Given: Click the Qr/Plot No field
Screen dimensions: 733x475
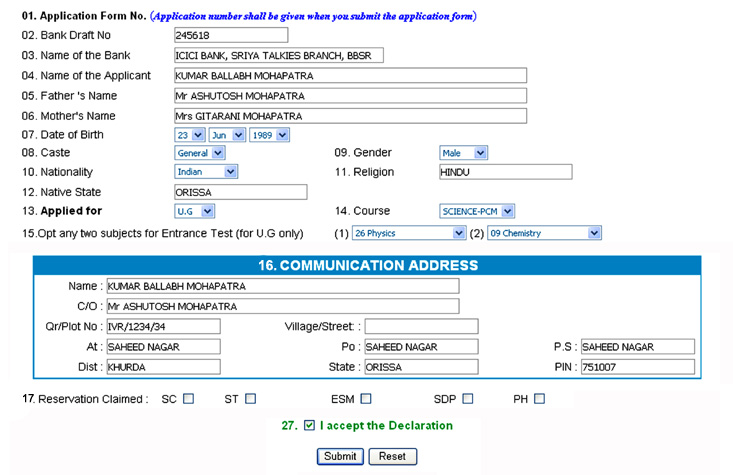Looking at the screenshot, I should pyautogui.click(x=163, y=326).
